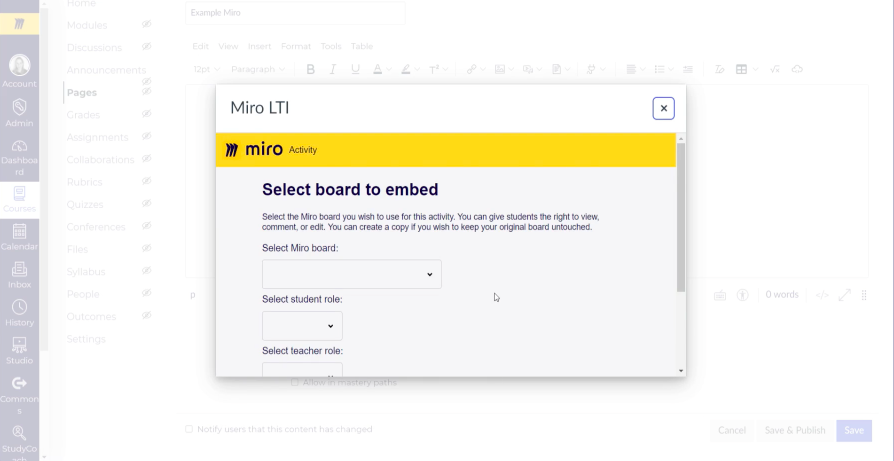894x461 pixels.
Task: Click the dialog scrollbar up arrow
Action: (681, 138)
